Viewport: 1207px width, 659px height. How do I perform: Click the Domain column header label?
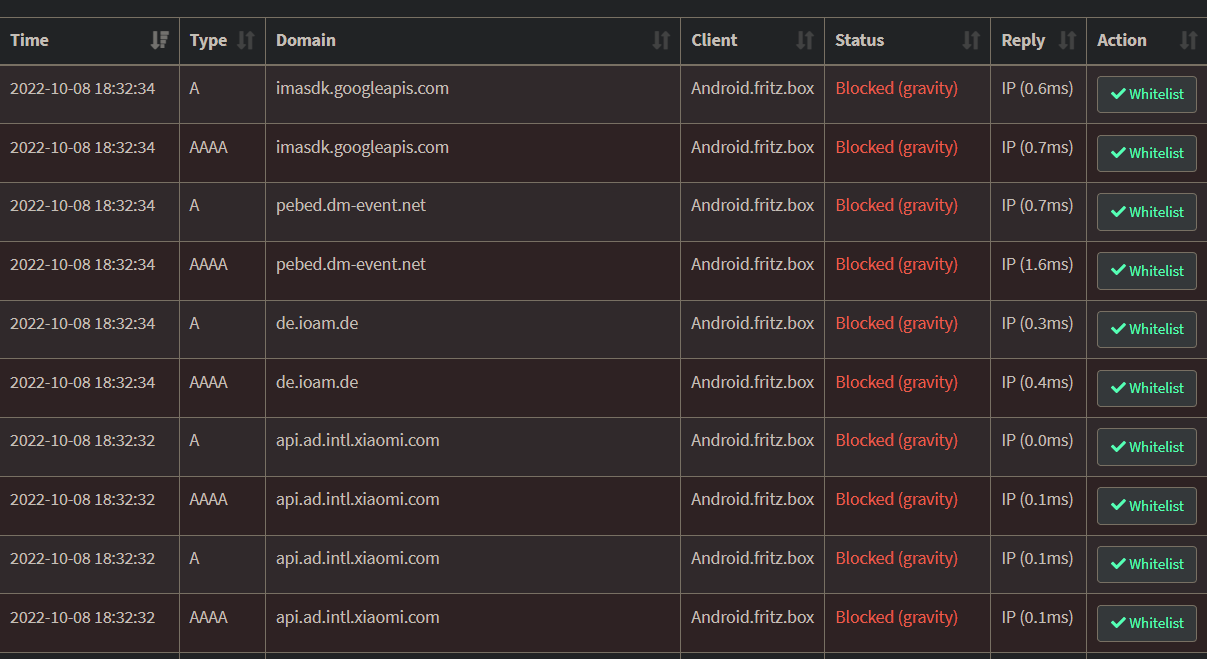coord(306,41)
